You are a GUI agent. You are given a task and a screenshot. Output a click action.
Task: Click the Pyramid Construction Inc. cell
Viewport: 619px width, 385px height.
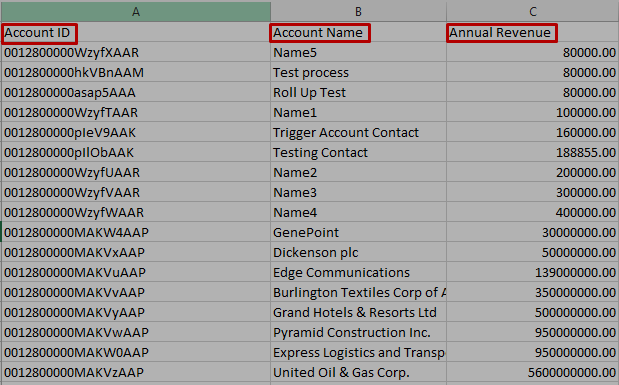358,332
